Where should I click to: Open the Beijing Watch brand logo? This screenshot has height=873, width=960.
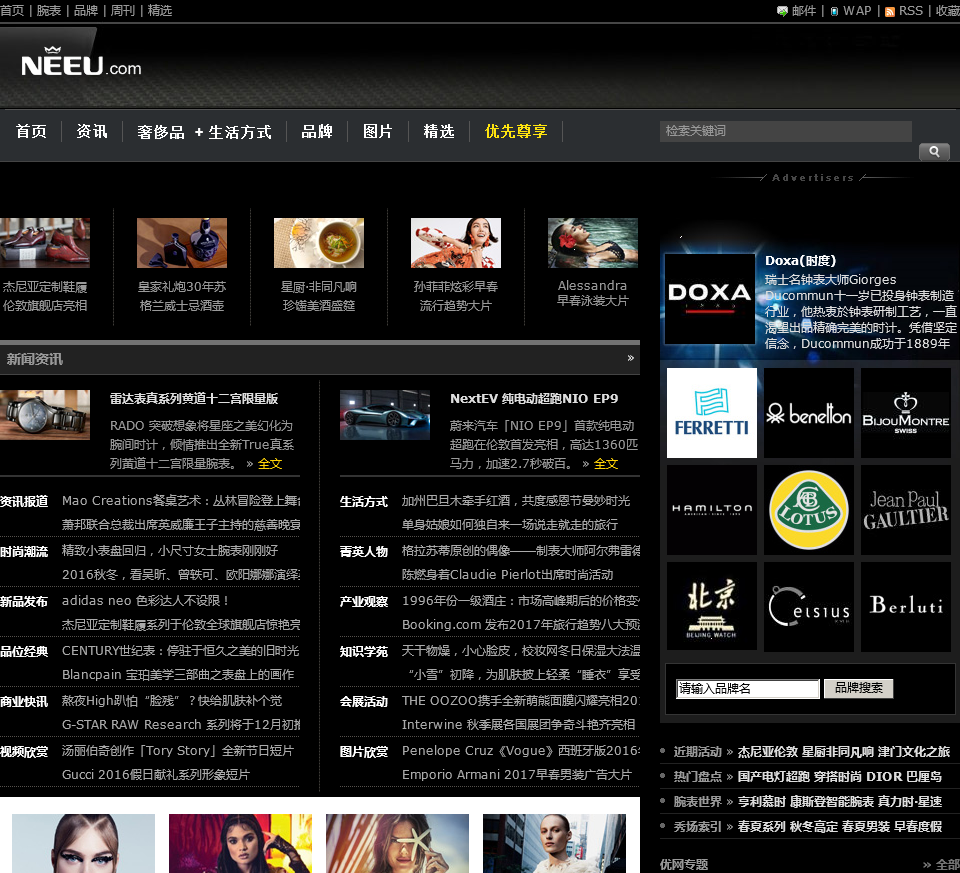pyautogui.click(x=711, y=607)
